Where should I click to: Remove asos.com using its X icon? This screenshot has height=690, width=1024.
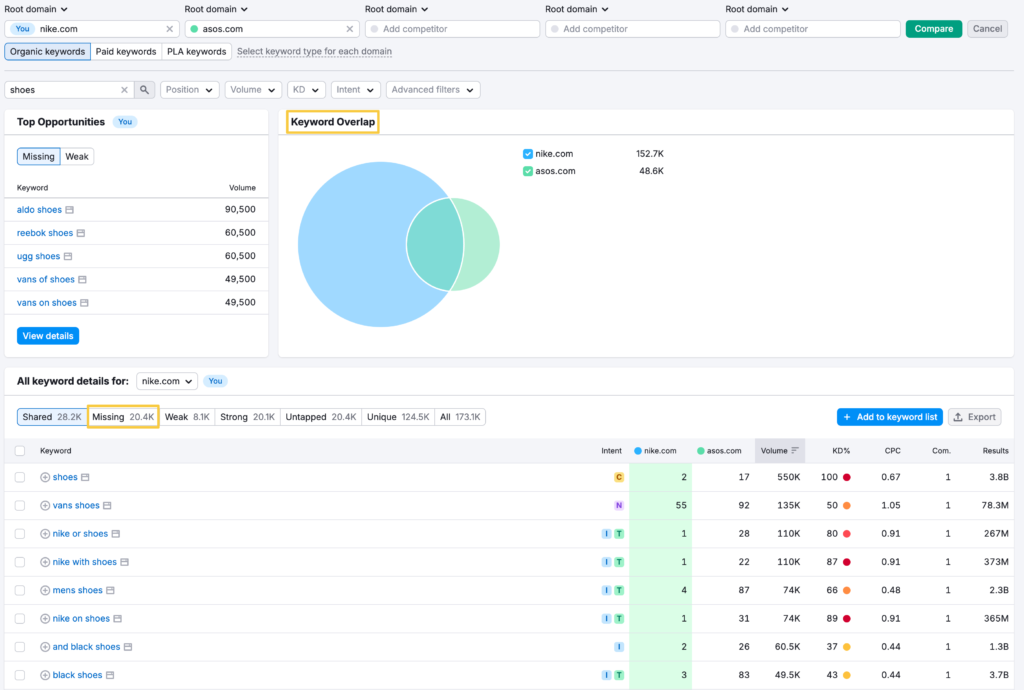[x=350, y=29]
